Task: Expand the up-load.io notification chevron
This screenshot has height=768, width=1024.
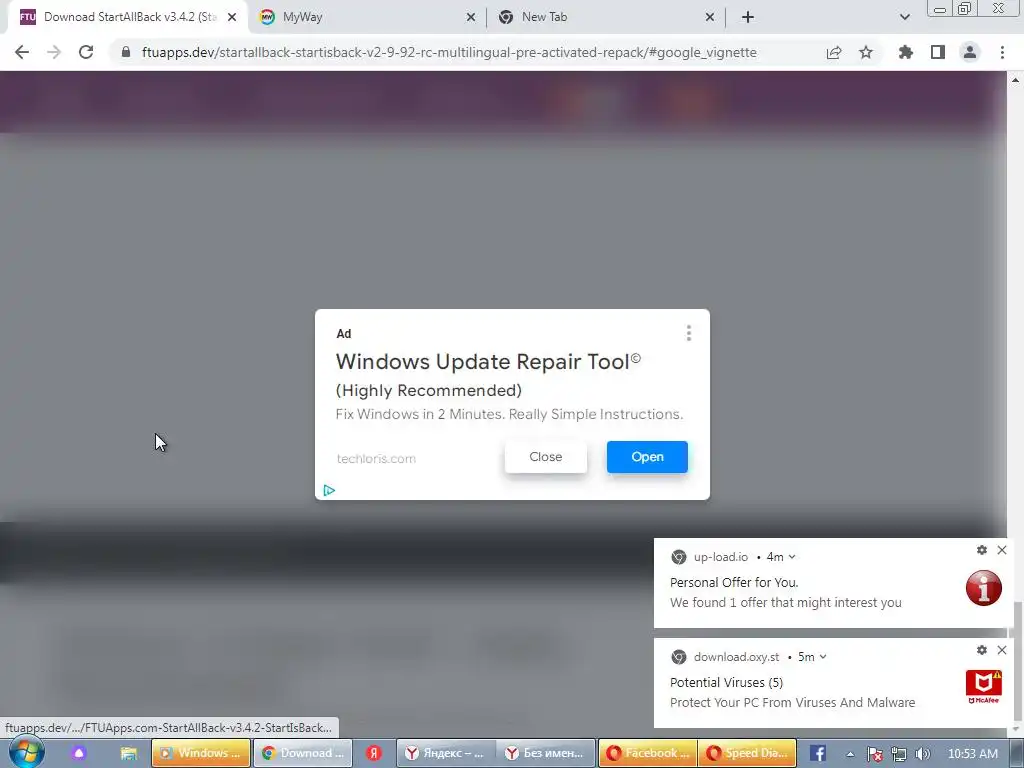Action: (x=792, y=557)
